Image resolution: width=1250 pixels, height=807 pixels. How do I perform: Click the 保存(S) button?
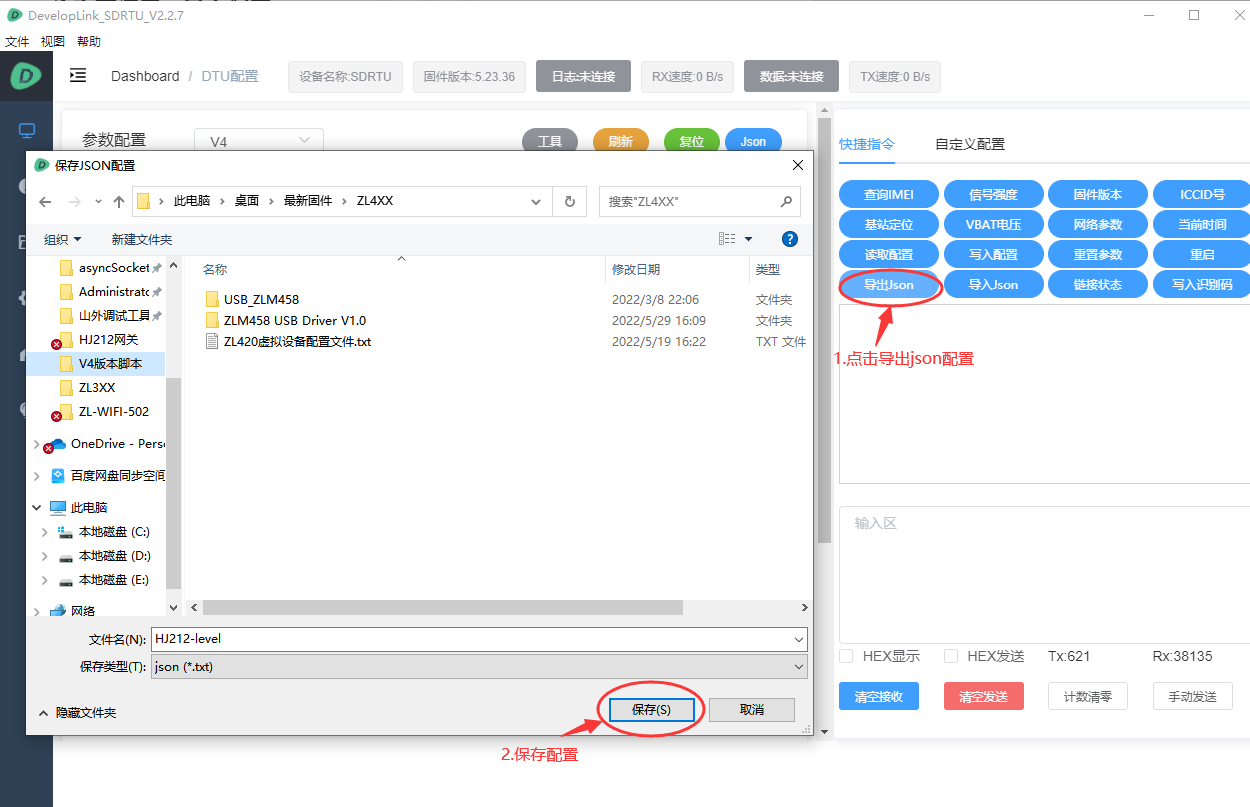click(651, 709)
